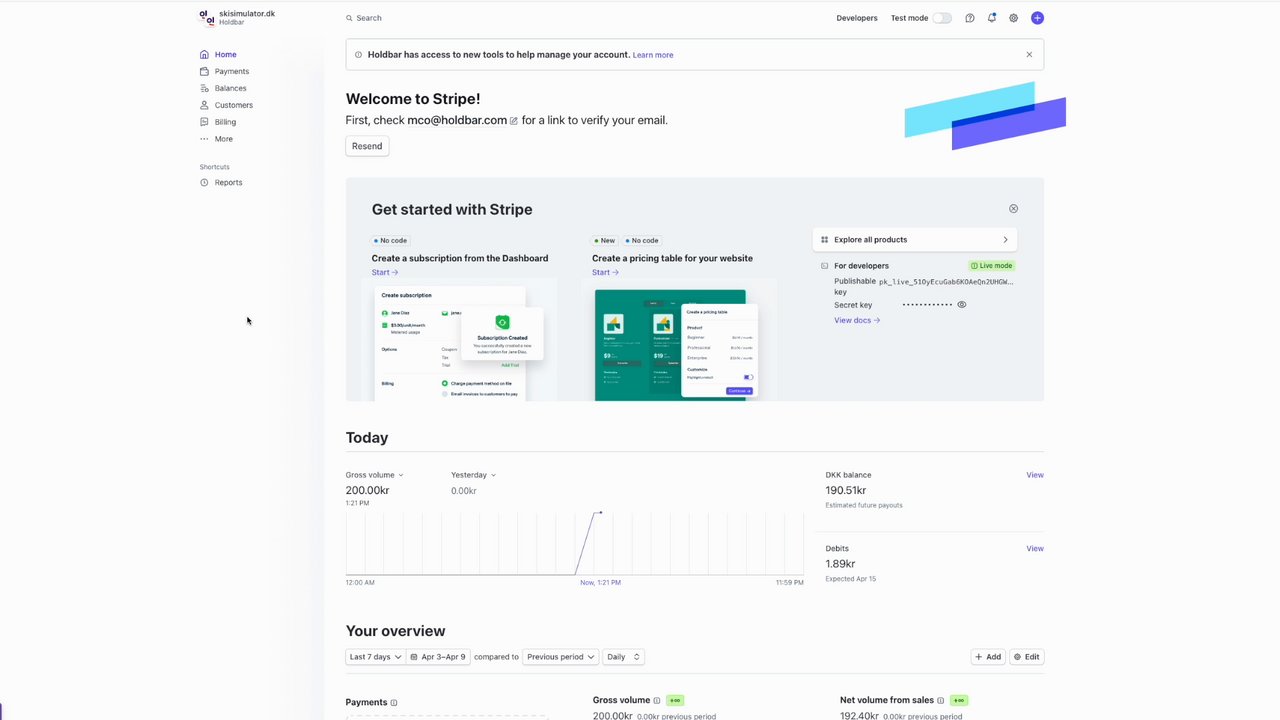Open the Apr 3–Apr 9 date picker

click(x=438, y=657)
